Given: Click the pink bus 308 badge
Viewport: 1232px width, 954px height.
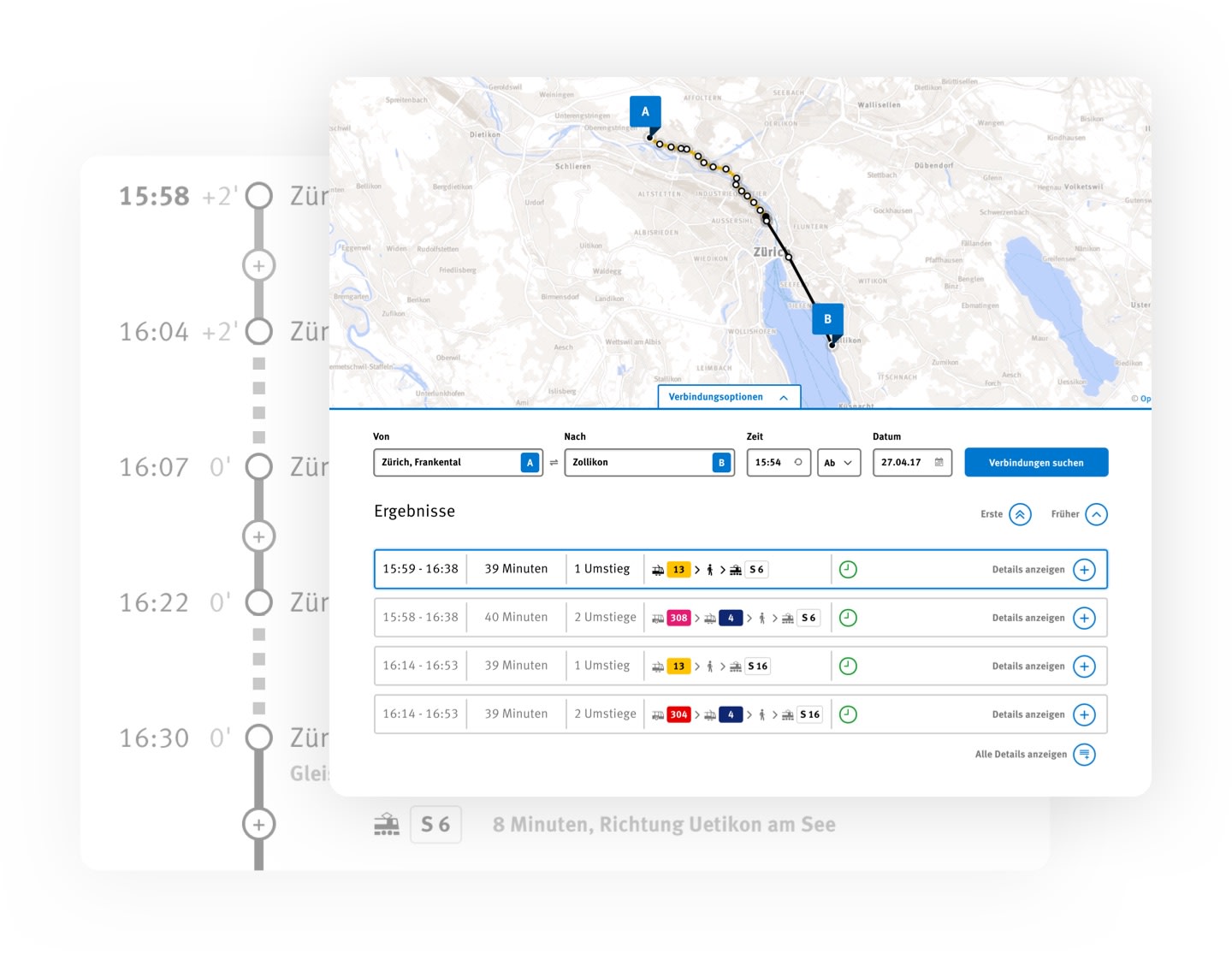Looking at the screenshot, I should [x=678, y=618].
